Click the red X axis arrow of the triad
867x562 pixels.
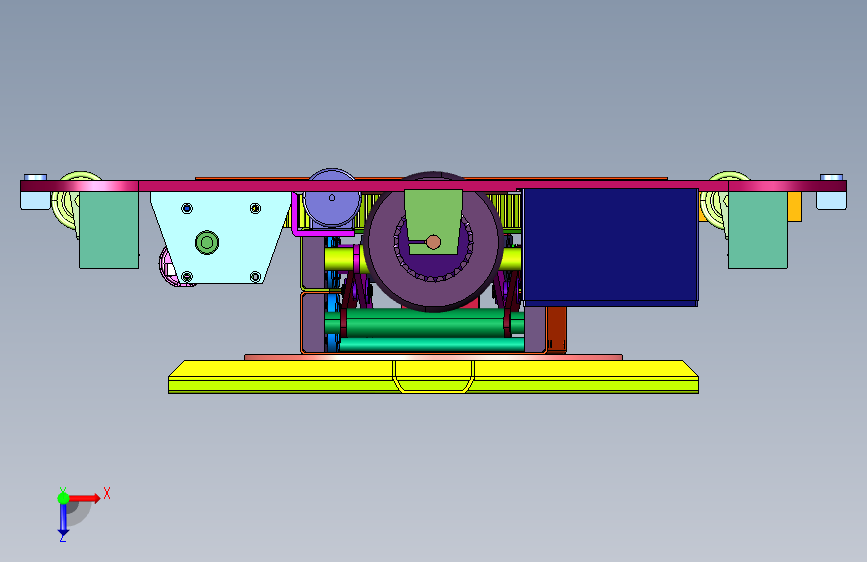coord(86,498)
